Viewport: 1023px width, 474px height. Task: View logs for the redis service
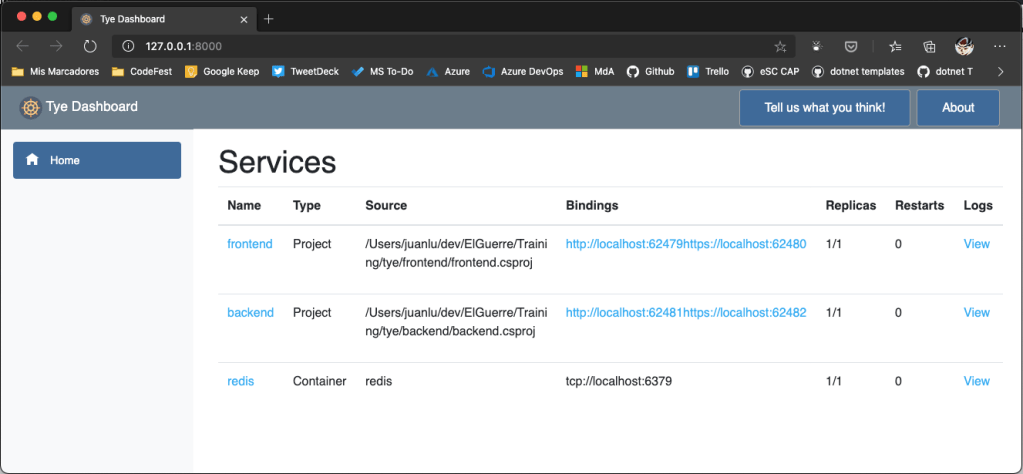976,381
